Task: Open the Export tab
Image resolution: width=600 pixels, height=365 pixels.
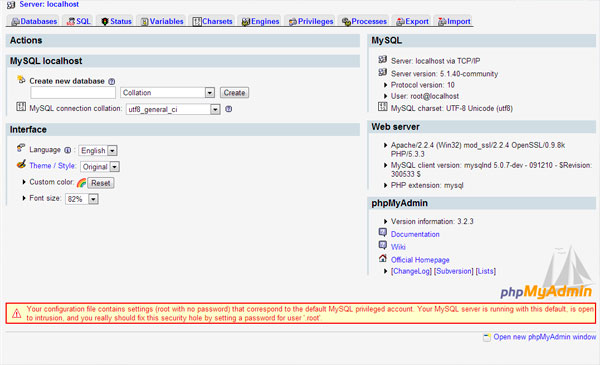Action: 412,21
